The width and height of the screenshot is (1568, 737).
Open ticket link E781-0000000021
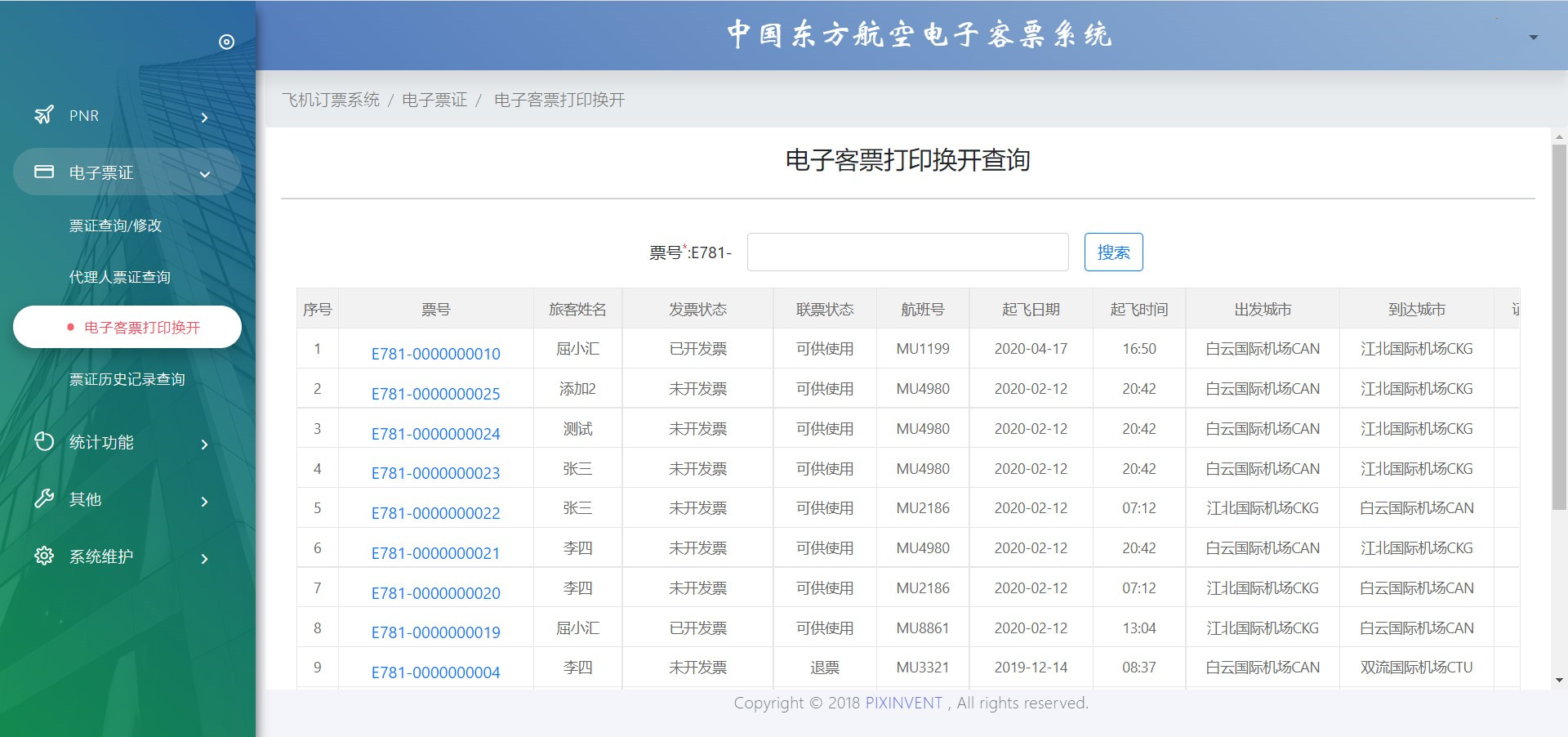(435, 553)
